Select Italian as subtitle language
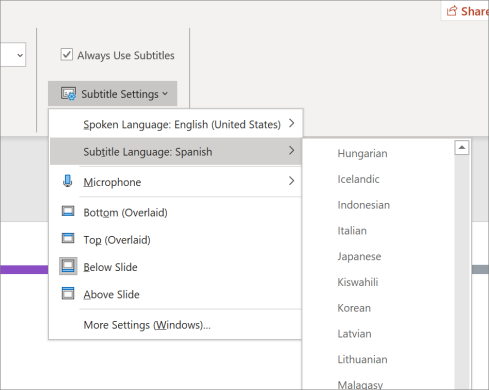The image size is (489, 390). tap(378, 231)
